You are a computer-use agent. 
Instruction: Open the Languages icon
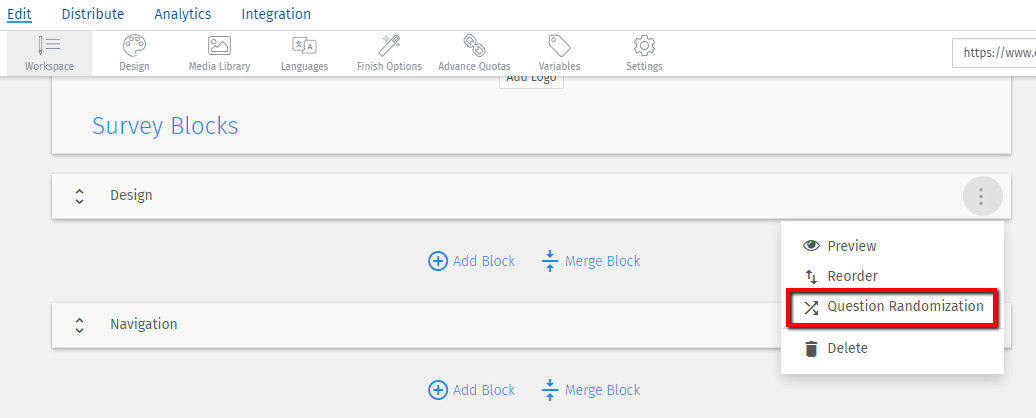tap(305, 46)
